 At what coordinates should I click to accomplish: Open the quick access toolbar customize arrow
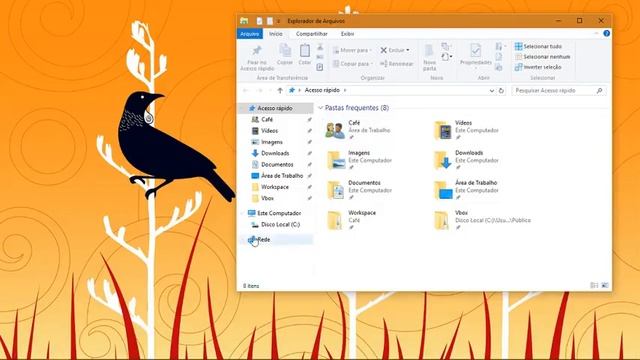coord(278,21)
